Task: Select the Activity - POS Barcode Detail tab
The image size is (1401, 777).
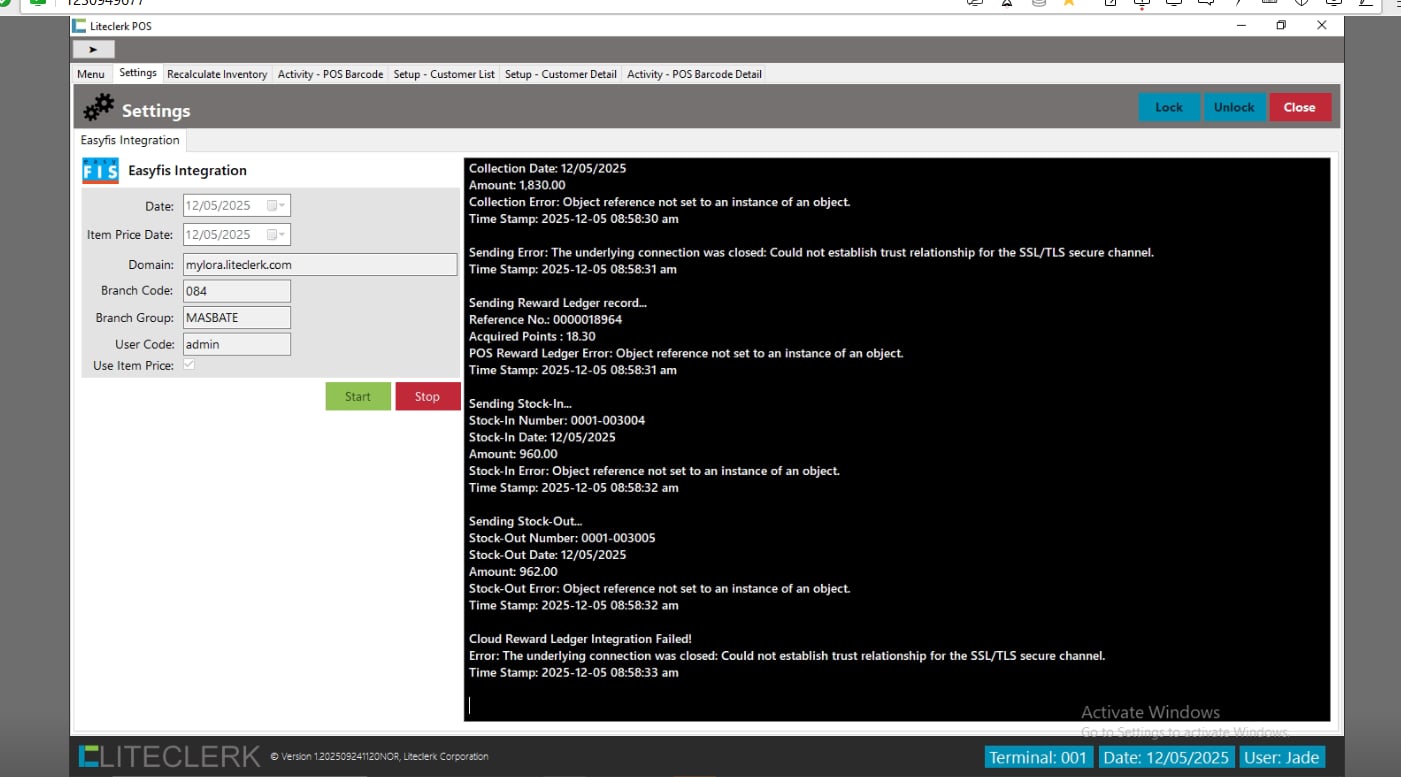Action: [x=694, y=74]
